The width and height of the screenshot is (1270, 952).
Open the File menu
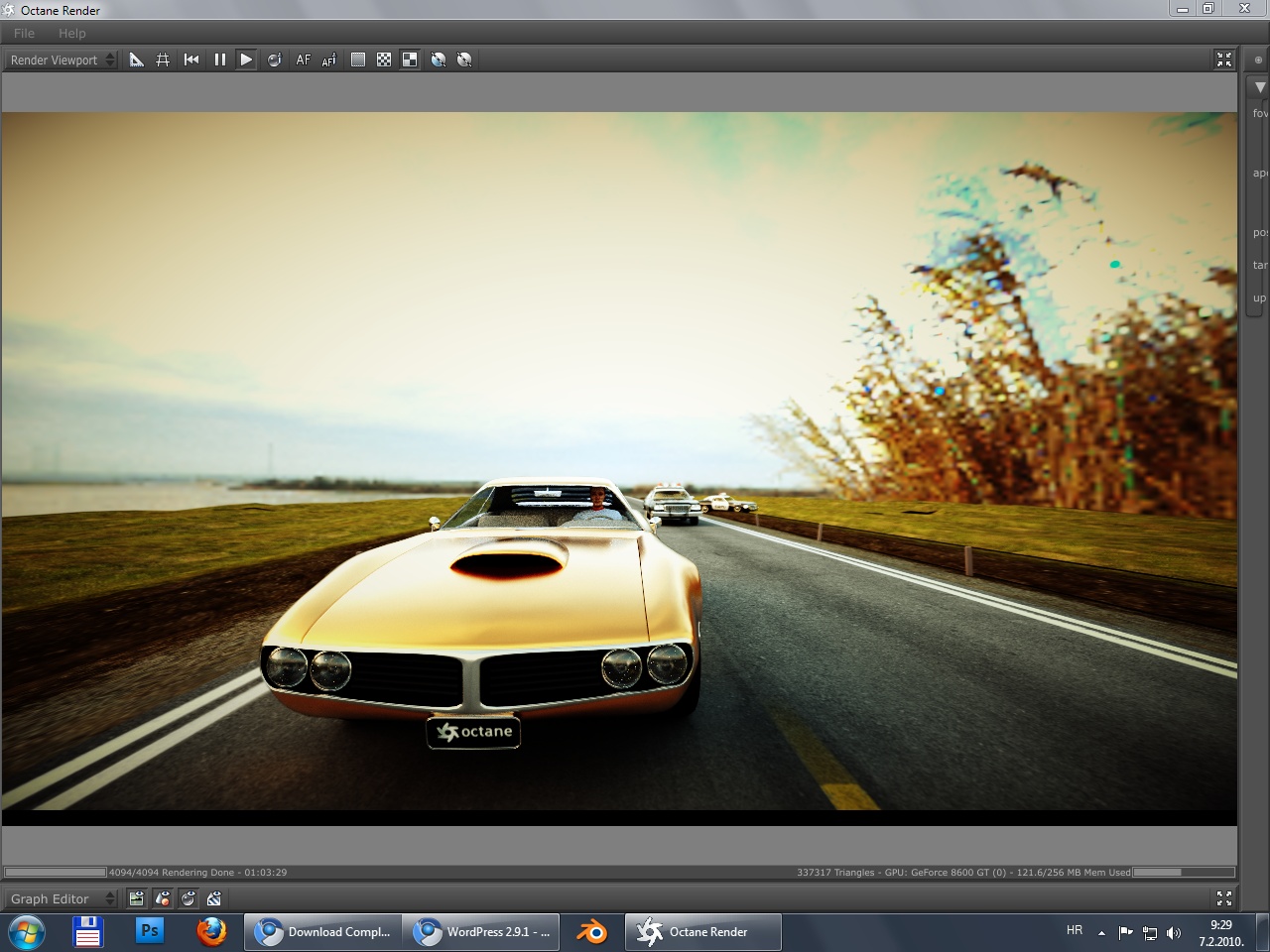click(x=24, y=33)
